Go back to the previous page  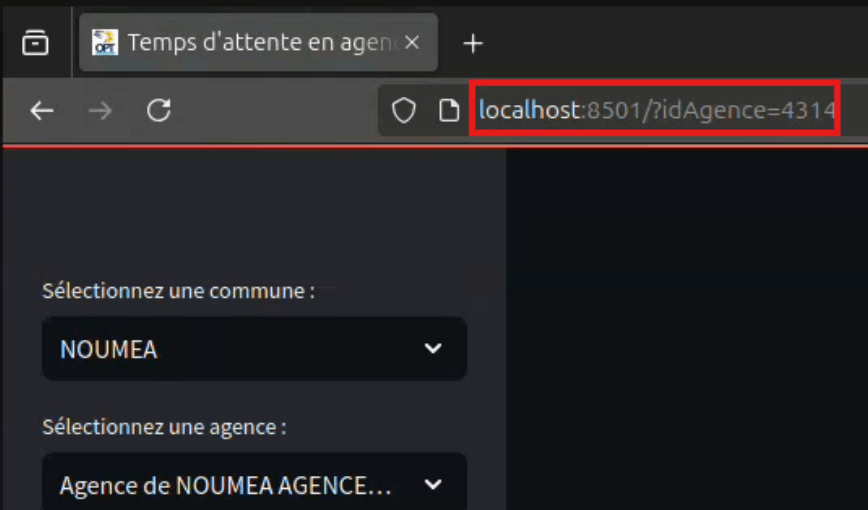pos(41,110)
